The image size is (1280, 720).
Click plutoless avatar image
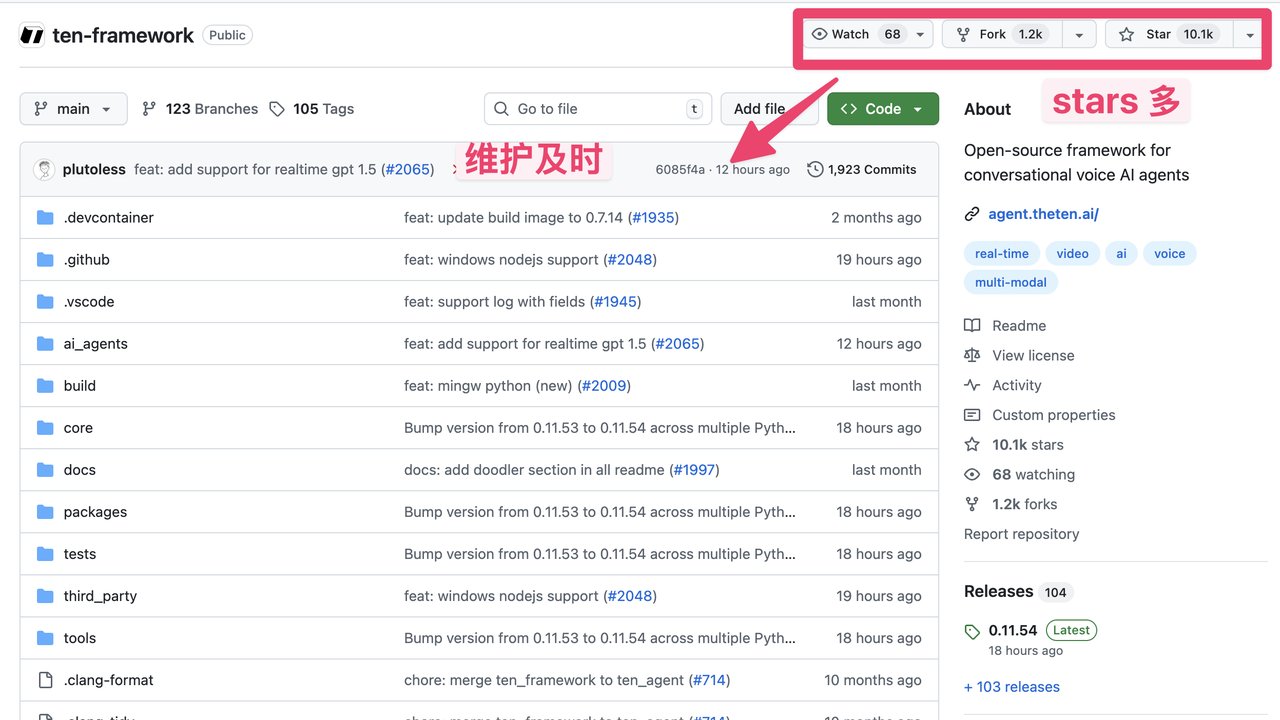tap(44, 169)
